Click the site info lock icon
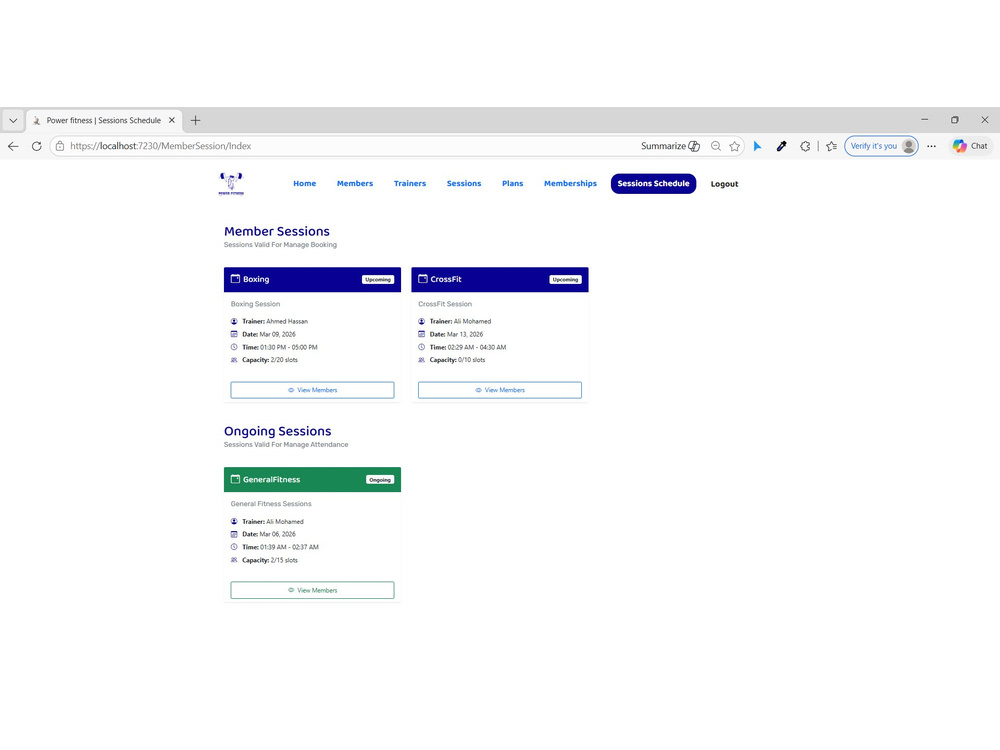The width and height of the screenshot is (1000, 750). 60,146
